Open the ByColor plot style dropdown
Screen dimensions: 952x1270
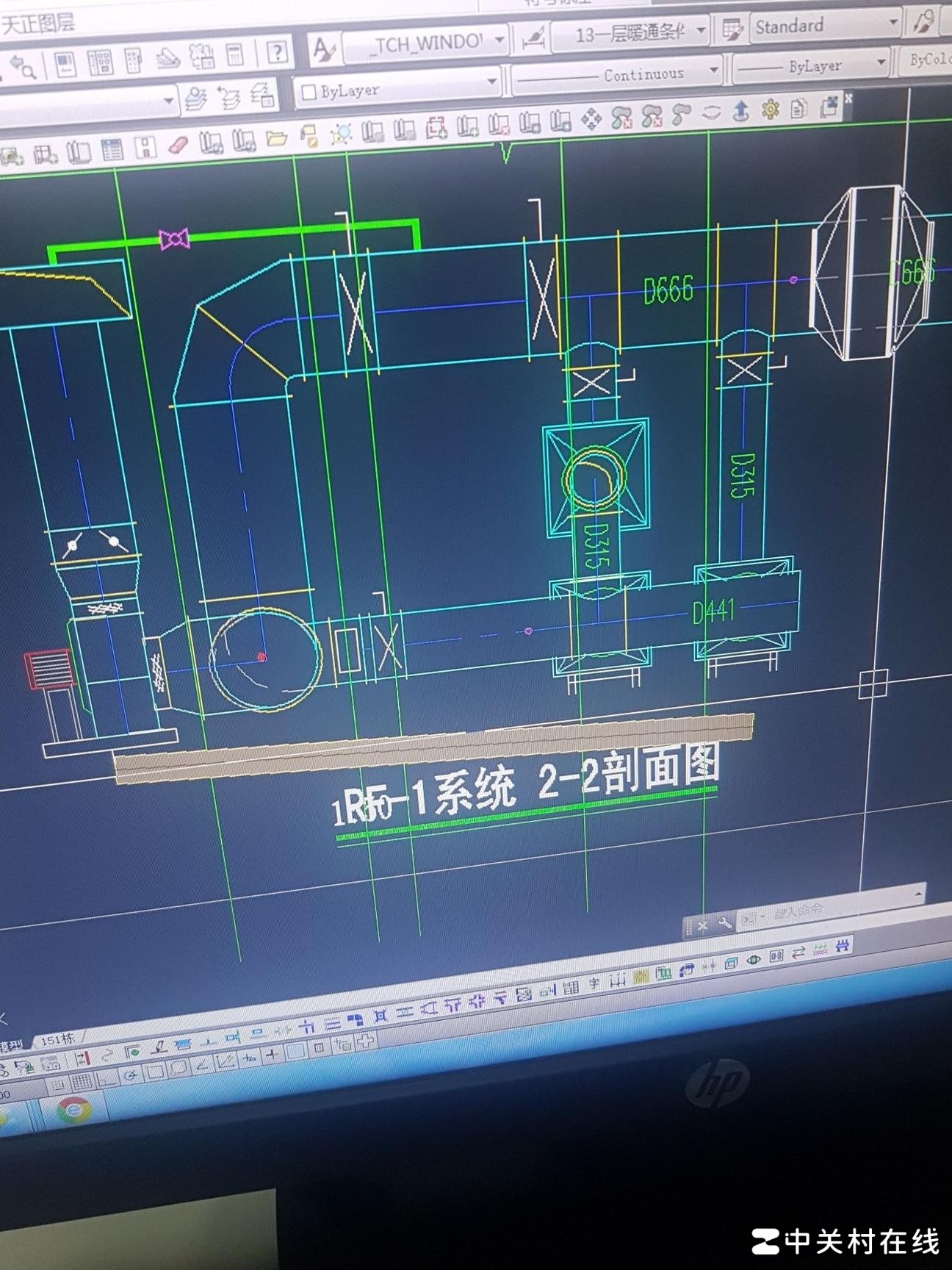coord(926,62)
